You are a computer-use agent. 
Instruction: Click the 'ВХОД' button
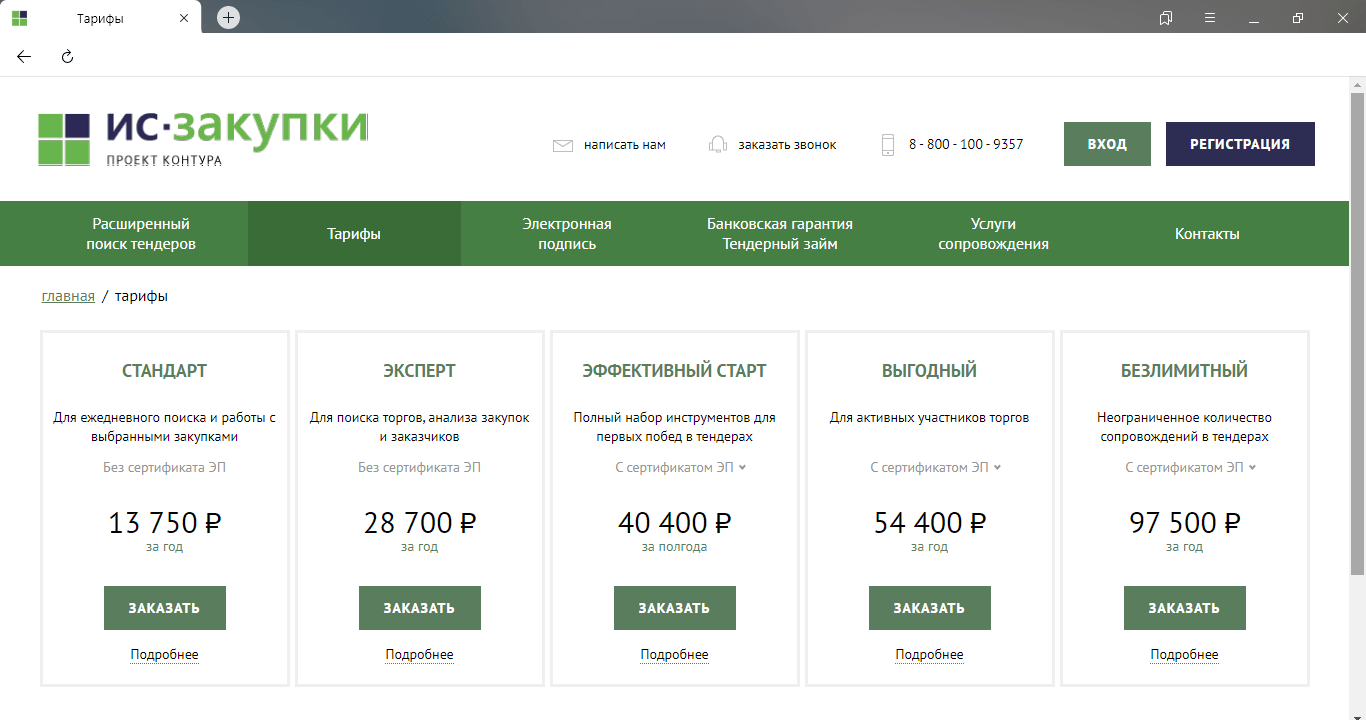[x=1107, y=144]
